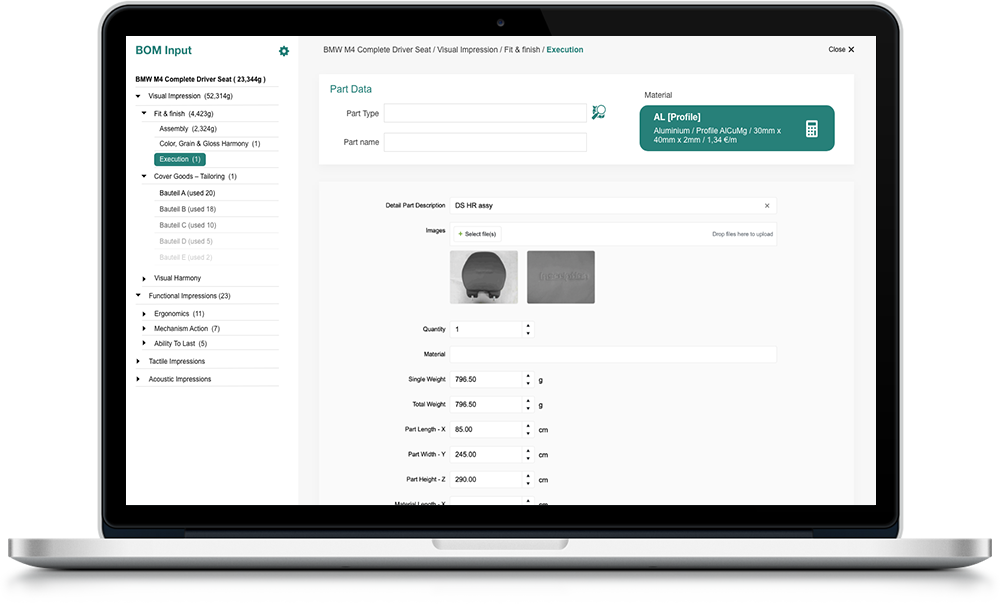The height and width of the screenshot is (604, 1000).
Task: Expand the Acoustic Impressions node
Action: pyautogui.click(x=138, y=379)
